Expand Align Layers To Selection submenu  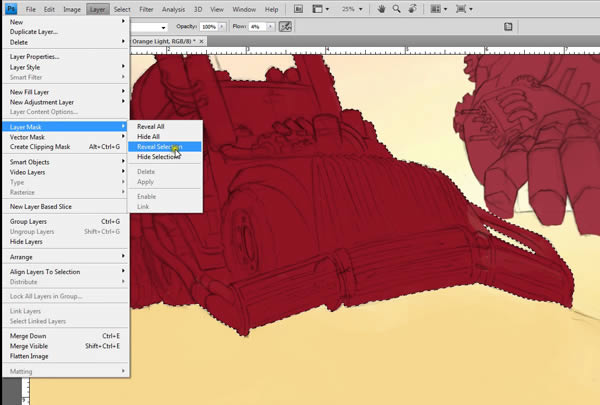pyautogui.click(x=66, y=271)
